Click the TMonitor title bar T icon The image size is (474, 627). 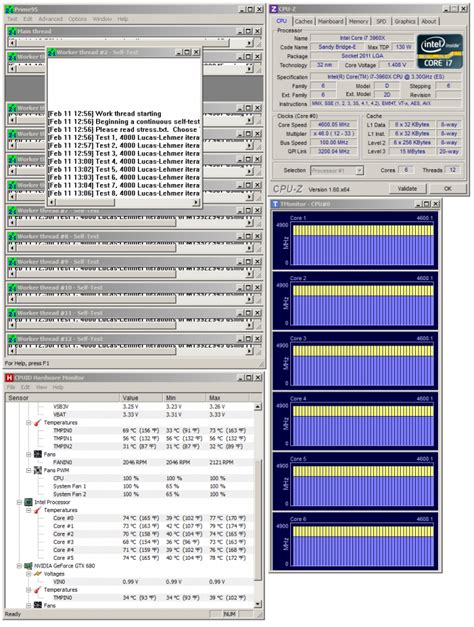coord(275,204)
